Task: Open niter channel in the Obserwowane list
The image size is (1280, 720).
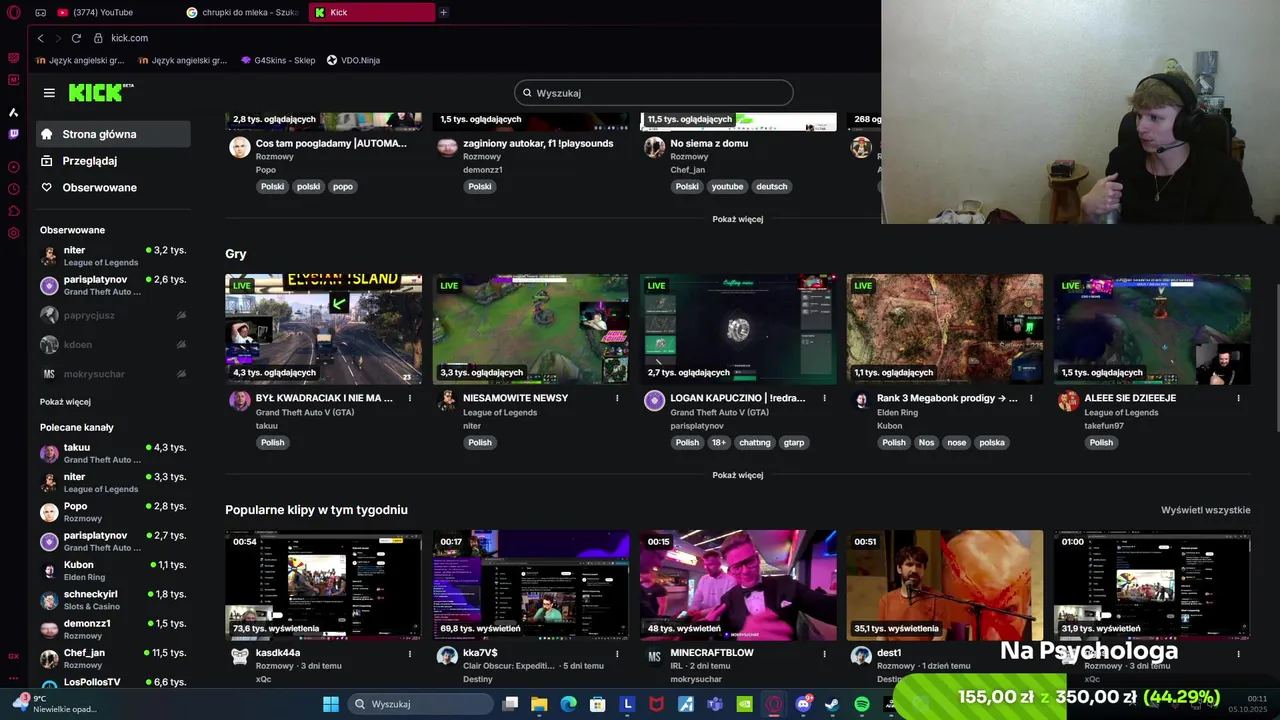Action: [x=113, y=256]
